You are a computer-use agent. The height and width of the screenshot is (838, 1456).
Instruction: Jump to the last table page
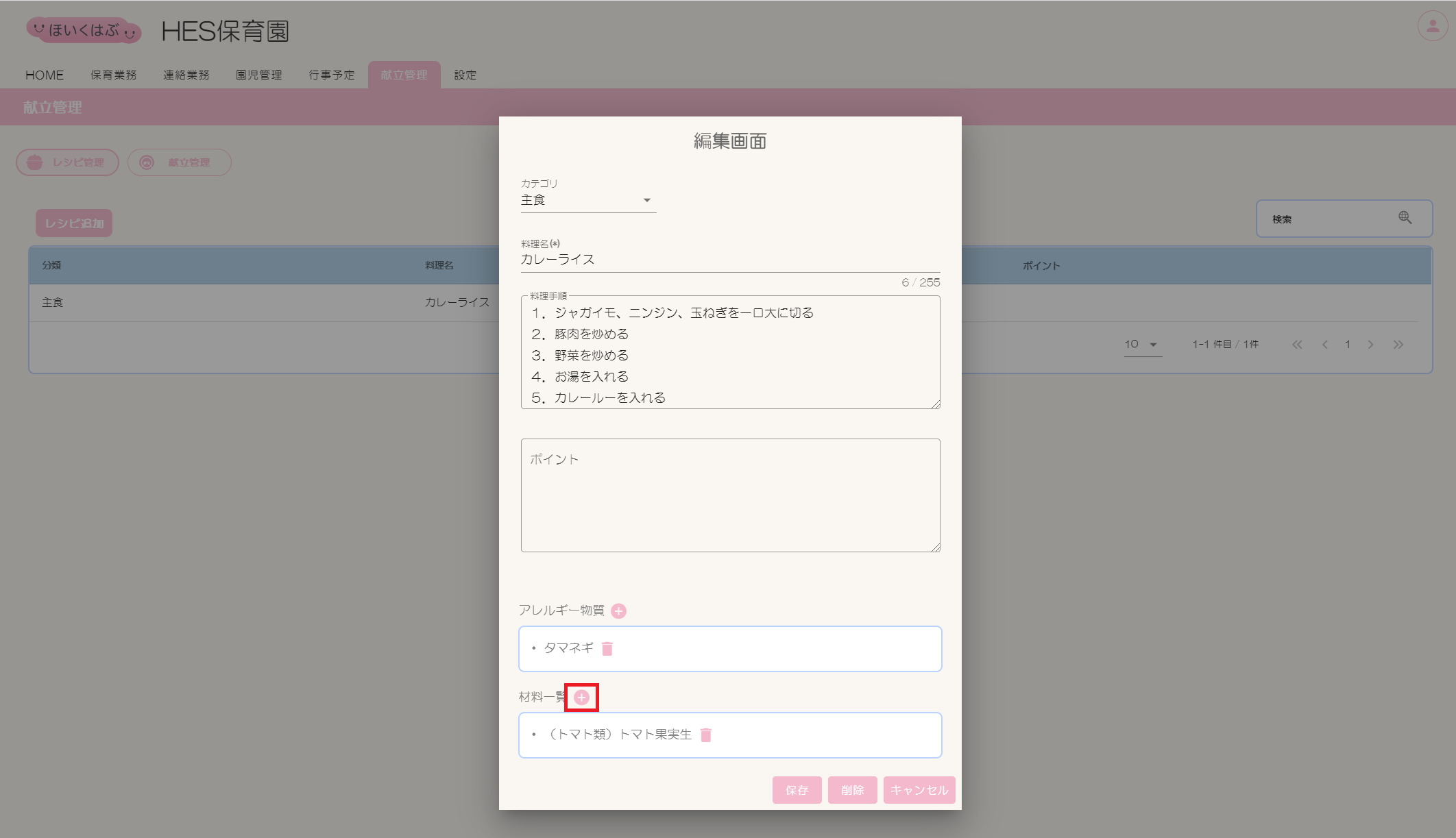[x=1398, y=345]
